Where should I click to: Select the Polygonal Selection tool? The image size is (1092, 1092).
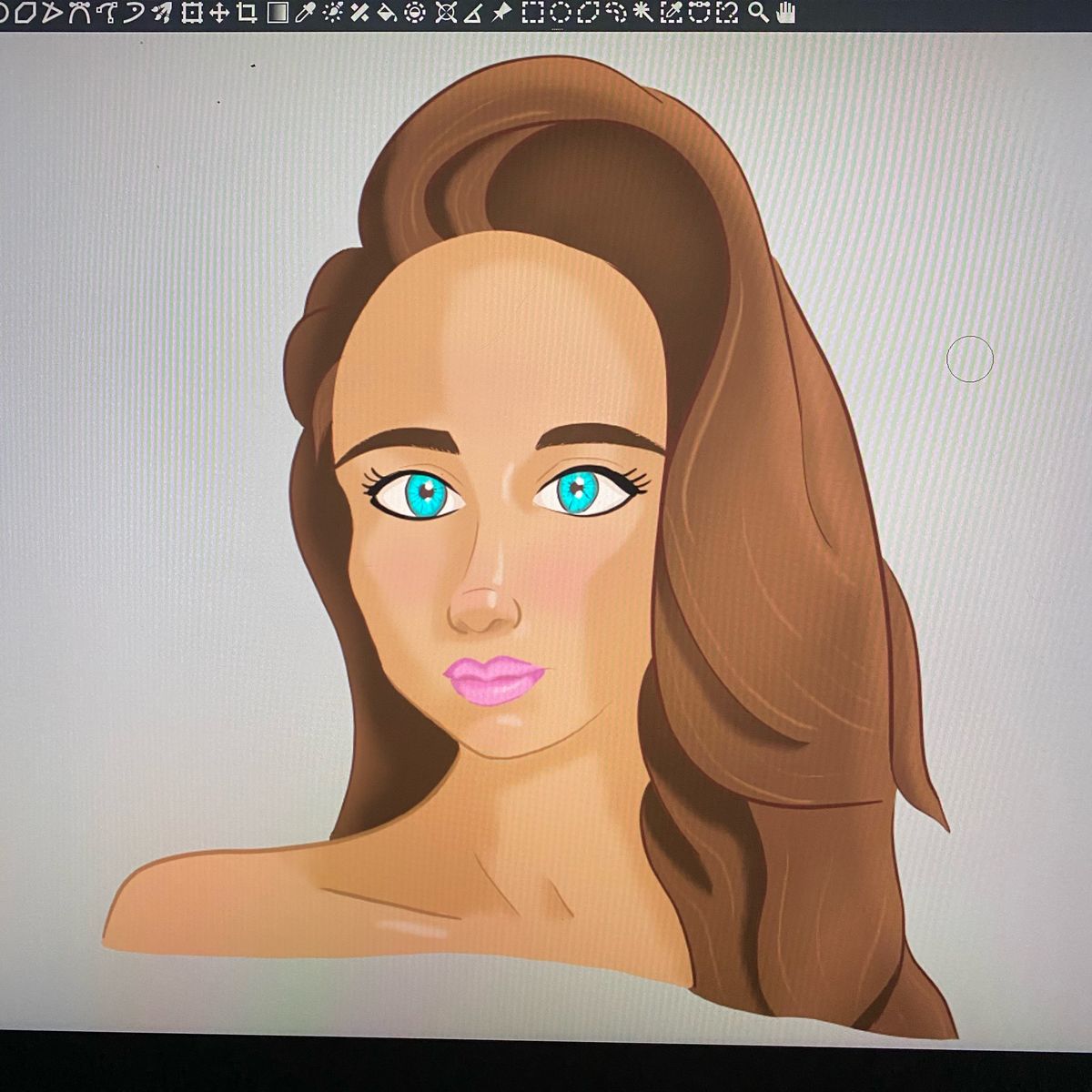[588, 13]
